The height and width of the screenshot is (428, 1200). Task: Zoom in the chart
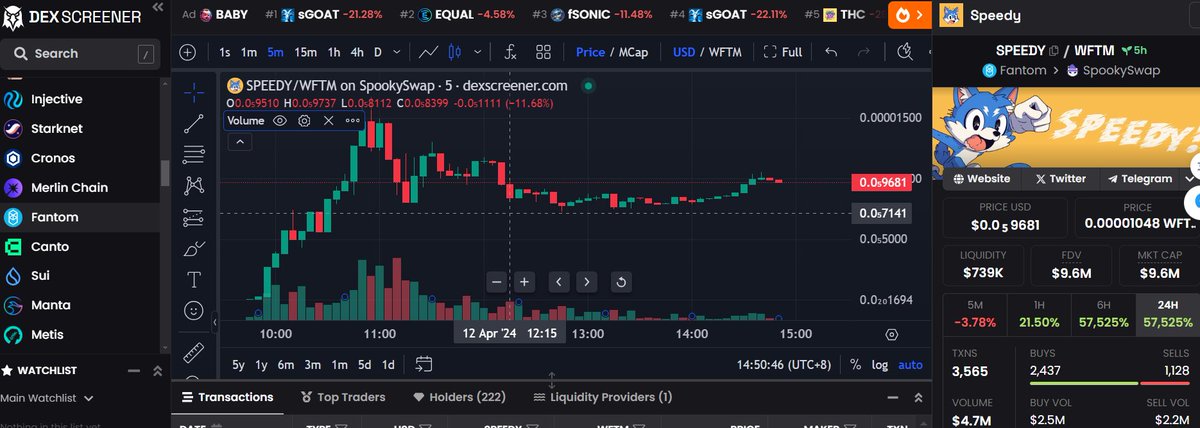[524, 282]
